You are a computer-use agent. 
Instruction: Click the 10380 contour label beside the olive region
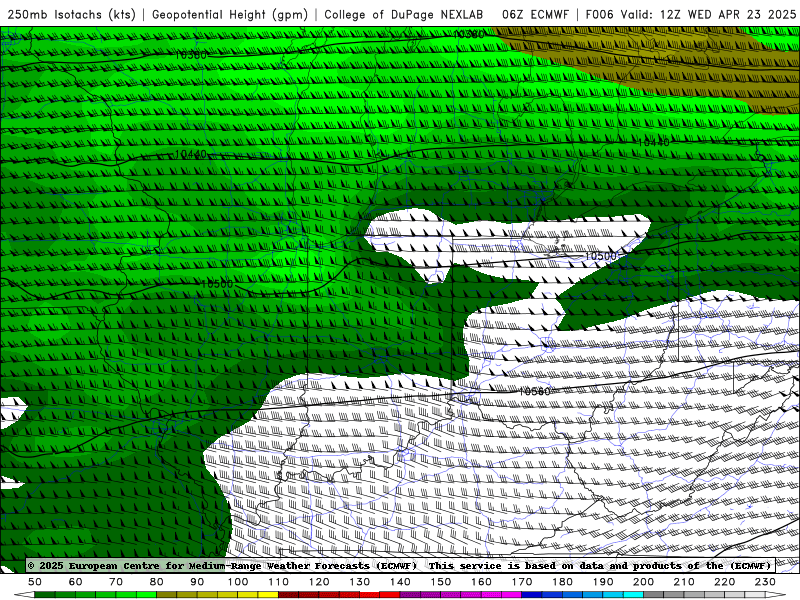pos(468,34)
